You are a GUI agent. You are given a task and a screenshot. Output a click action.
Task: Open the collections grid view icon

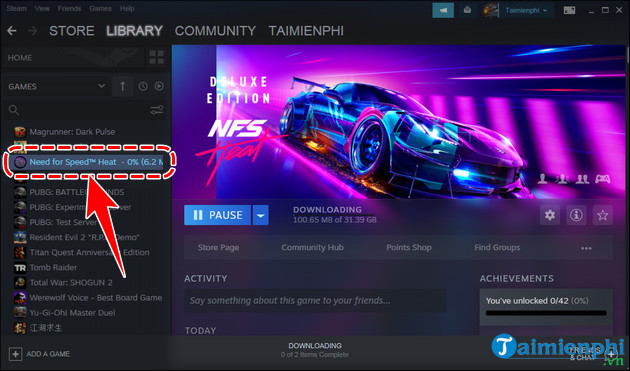click(x=156, y=57)
